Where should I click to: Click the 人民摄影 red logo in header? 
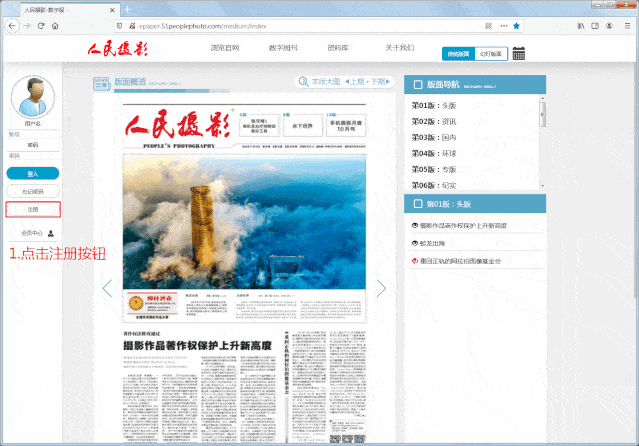(117, 49)
